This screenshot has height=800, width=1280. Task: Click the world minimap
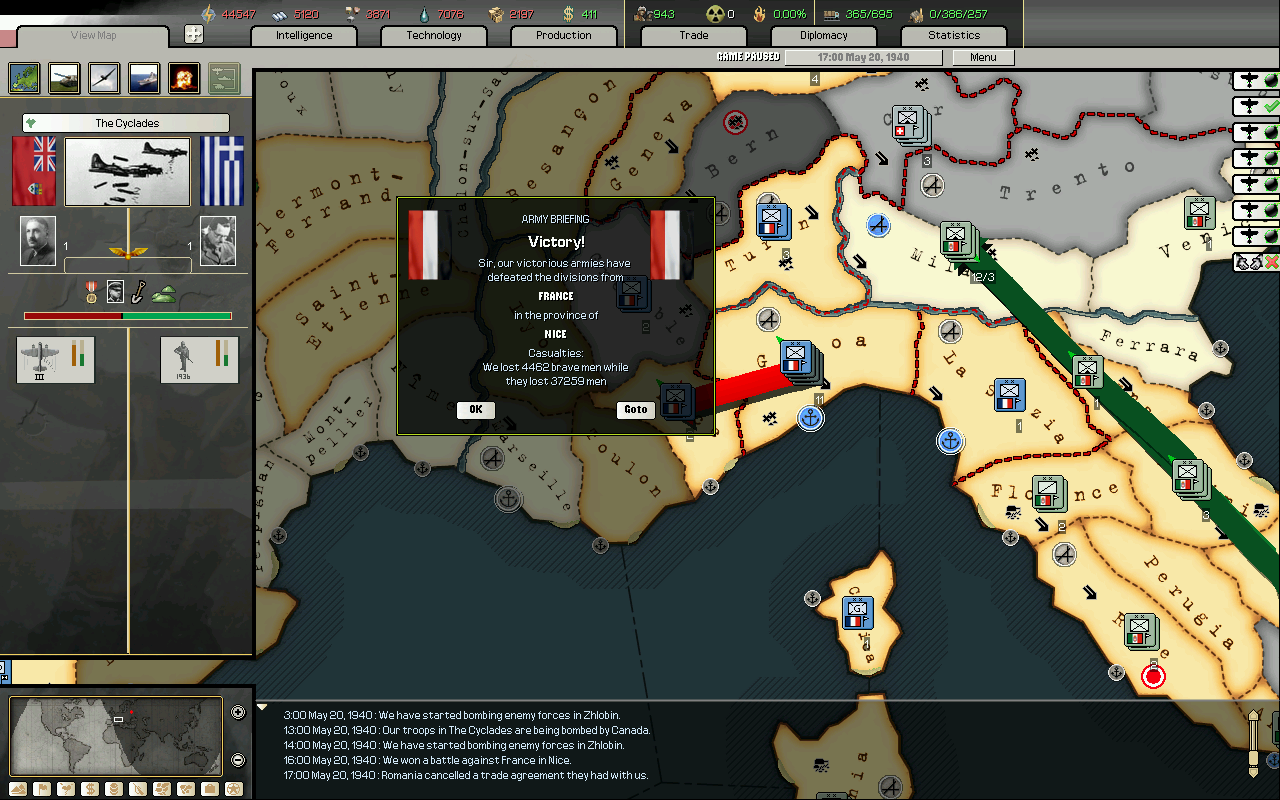click(x=116, y=737)
